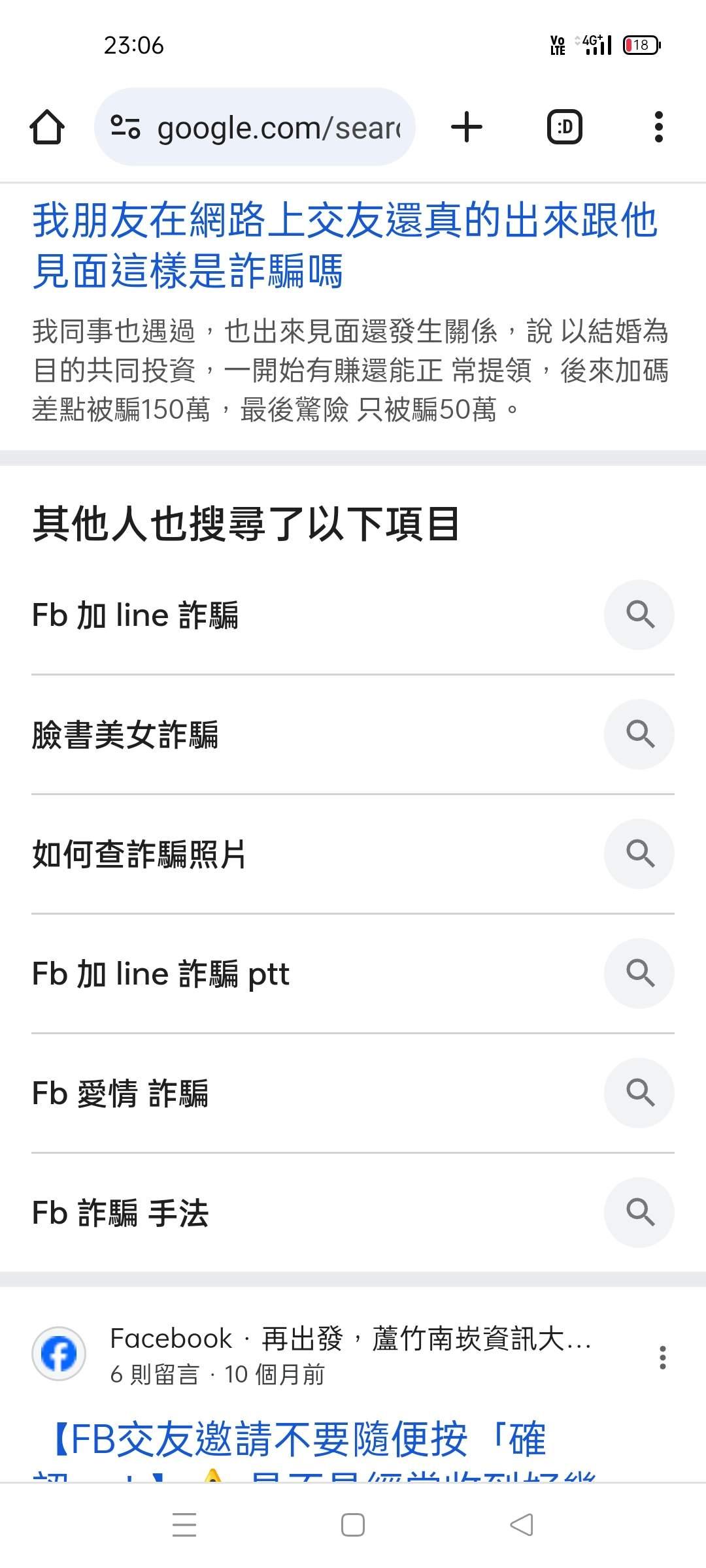
Task: Open a new tab with plus icon
Action: [x=466, y=127]
